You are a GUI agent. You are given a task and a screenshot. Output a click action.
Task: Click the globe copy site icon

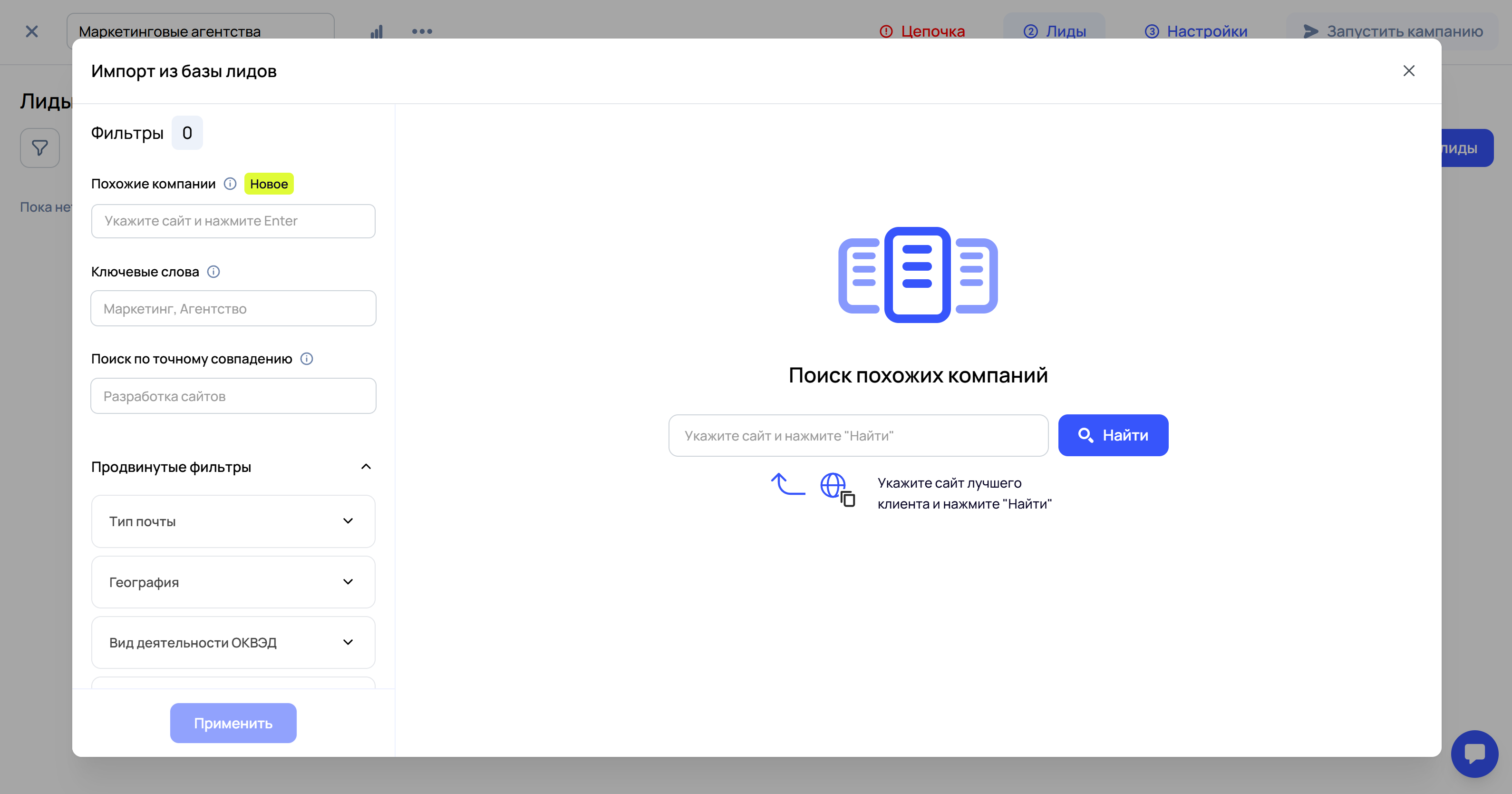click(x=838, y=490)
